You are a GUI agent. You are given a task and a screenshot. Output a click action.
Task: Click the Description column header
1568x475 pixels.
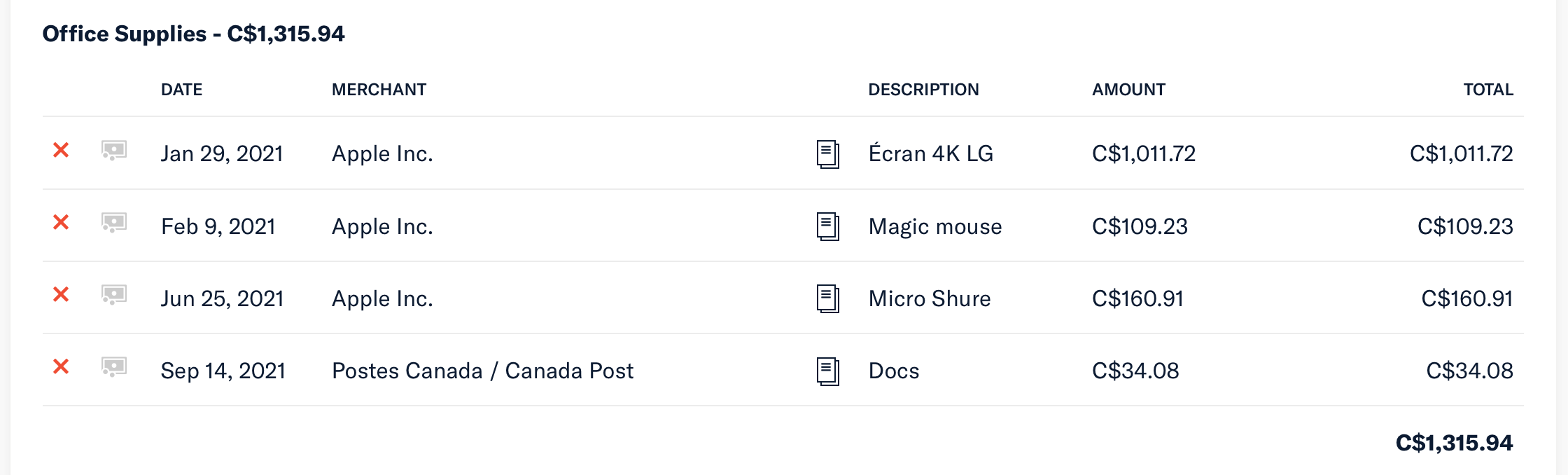pos(923,90)
